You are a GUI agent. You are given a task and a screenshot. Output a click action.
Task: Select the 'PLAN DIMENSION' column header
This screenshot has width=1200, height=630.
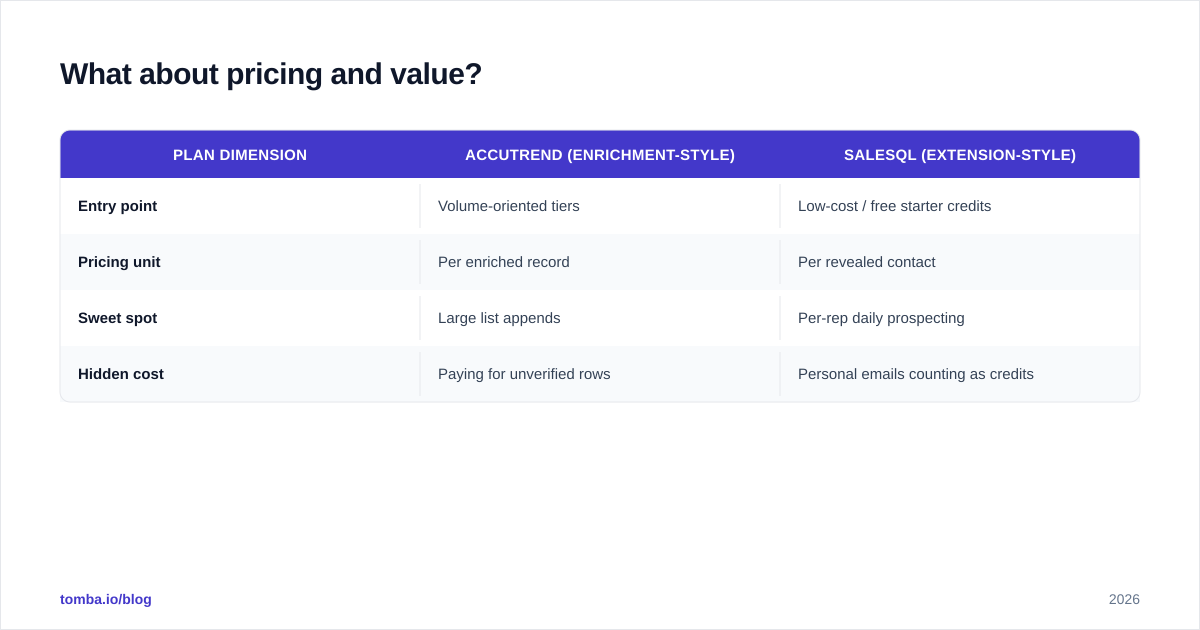[x=240, y=155]
